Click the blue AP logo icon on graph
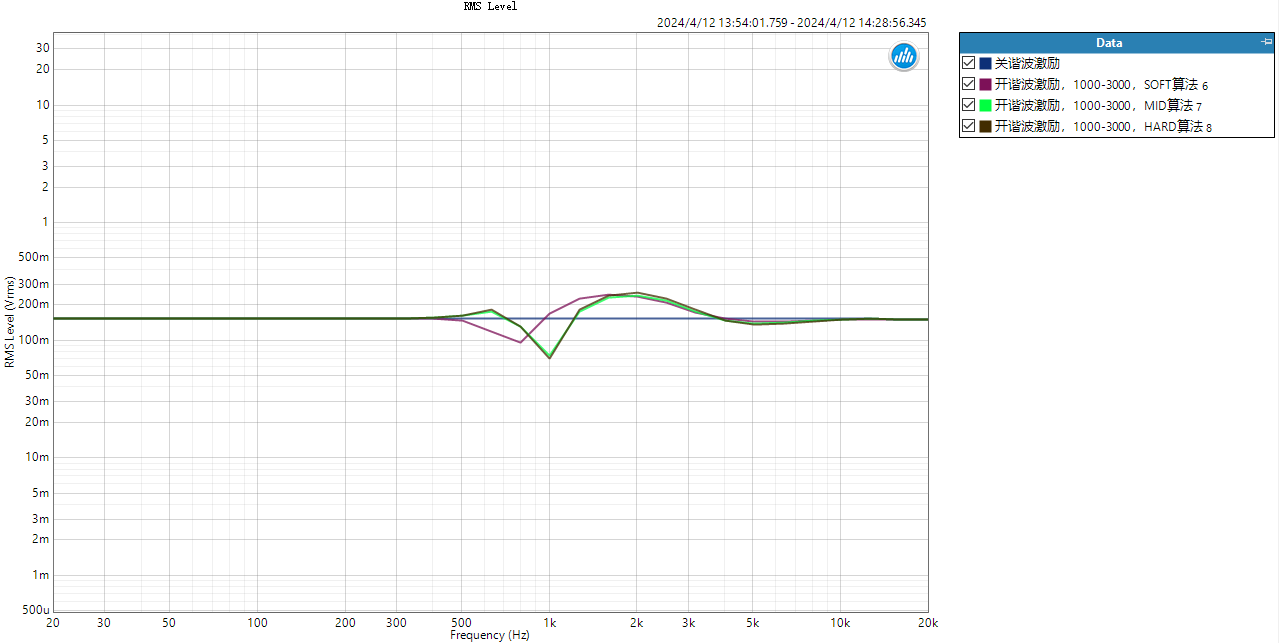The width and height of the screenshot is (1279, 643). (904, 57)
